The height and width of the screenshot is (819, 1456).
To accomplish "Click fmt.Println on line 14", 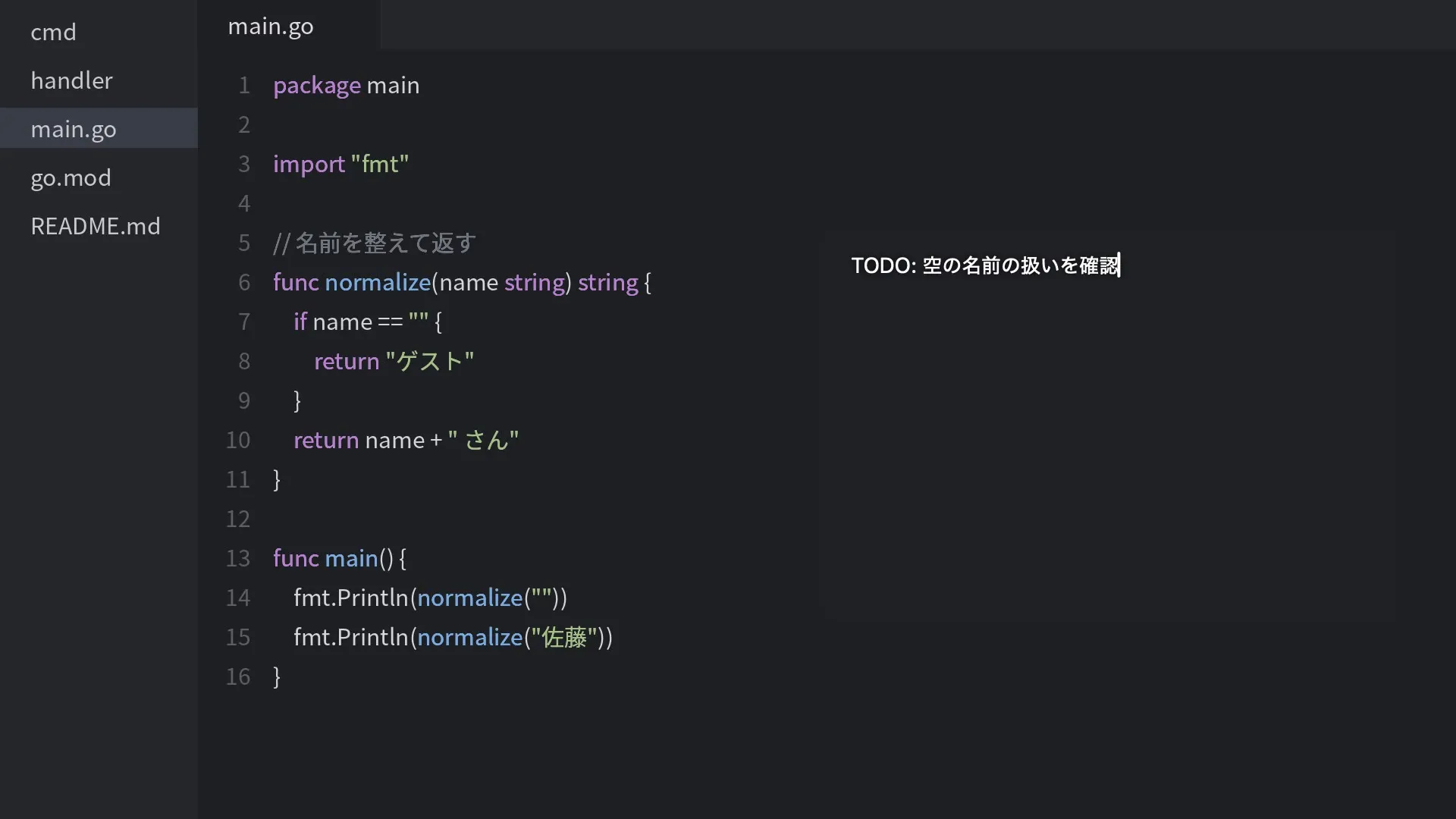I will click(x=351, y=598).
